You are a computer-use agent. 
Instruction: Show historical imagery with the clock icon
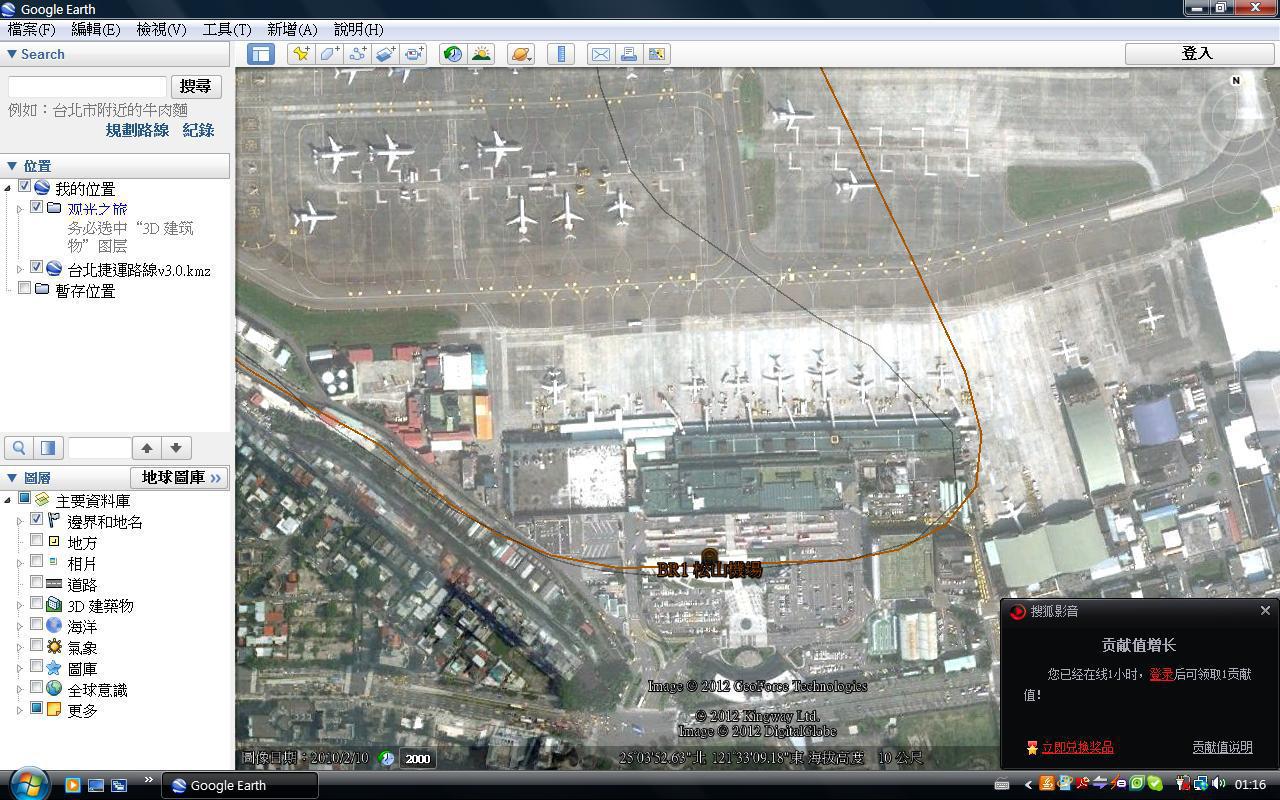coord(453,54)
